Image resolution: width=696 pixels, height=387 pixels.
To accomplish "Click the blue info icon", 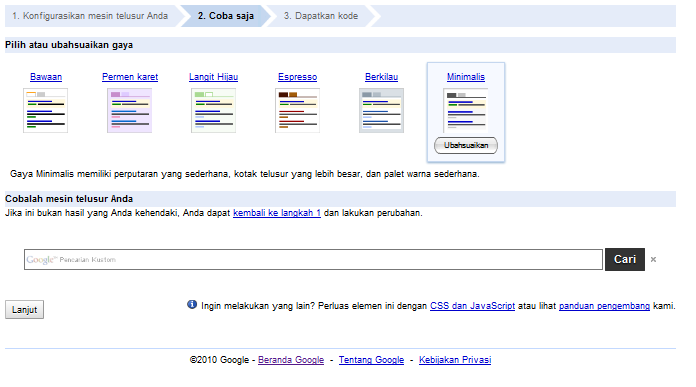I will tap(192, 304).
